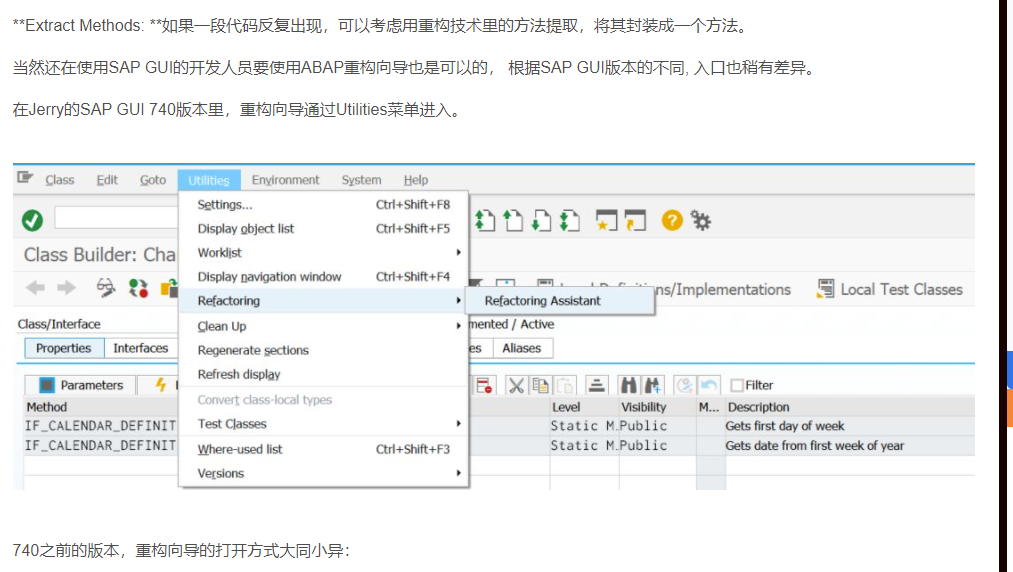Open the Help menu
Image resolution: width=1013 pixels, height=572 pixels.
(x=415, y=180)
